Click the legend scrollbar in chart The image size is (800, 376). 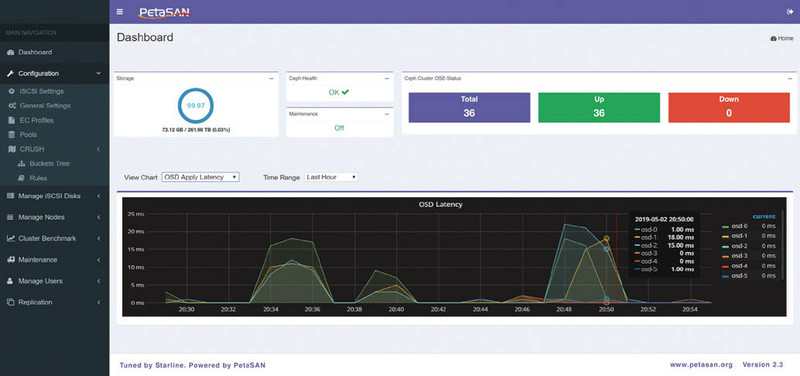[783, 244]
